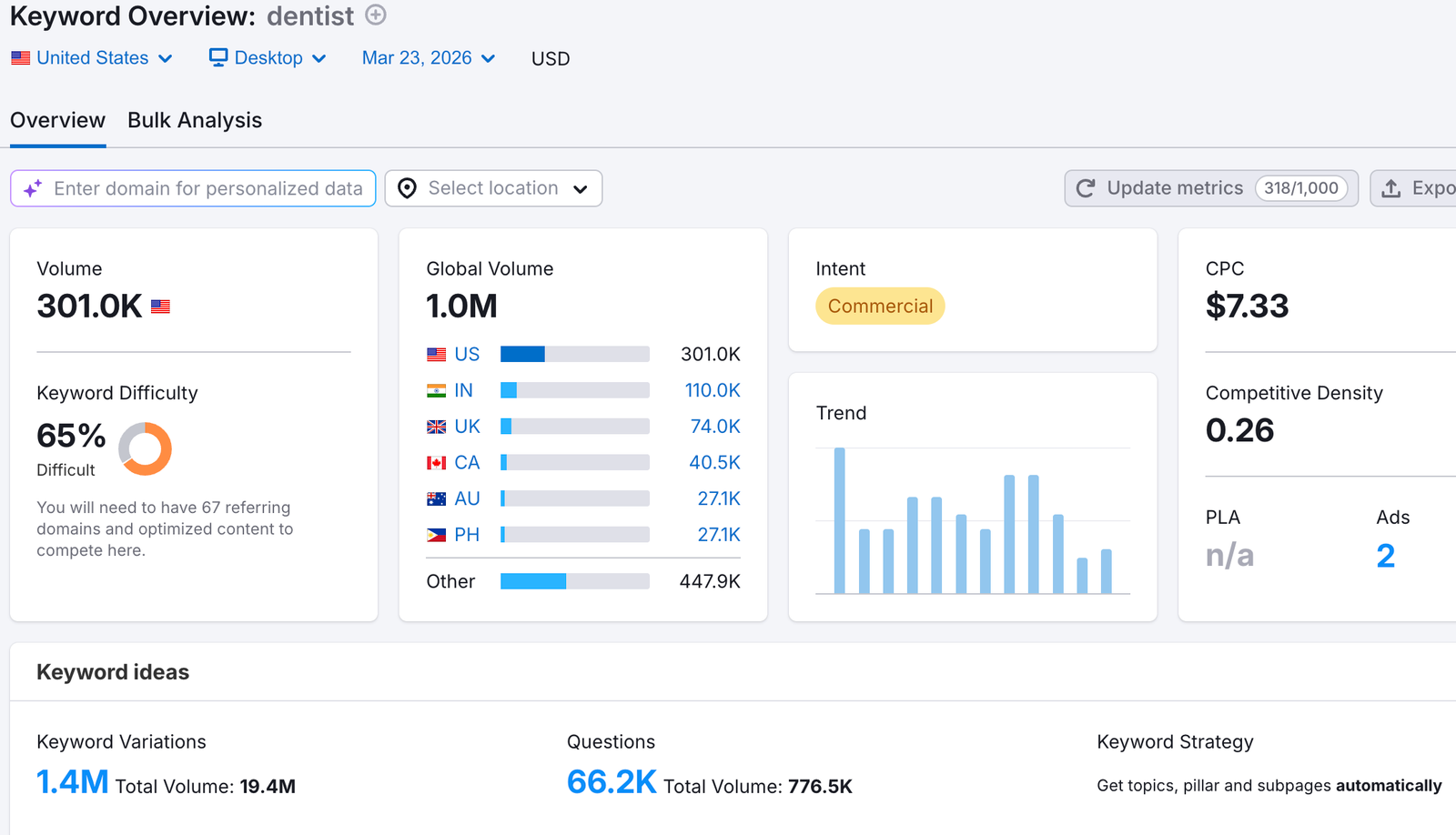Click the 1.4M Keyword Variations number

(73, 781)
